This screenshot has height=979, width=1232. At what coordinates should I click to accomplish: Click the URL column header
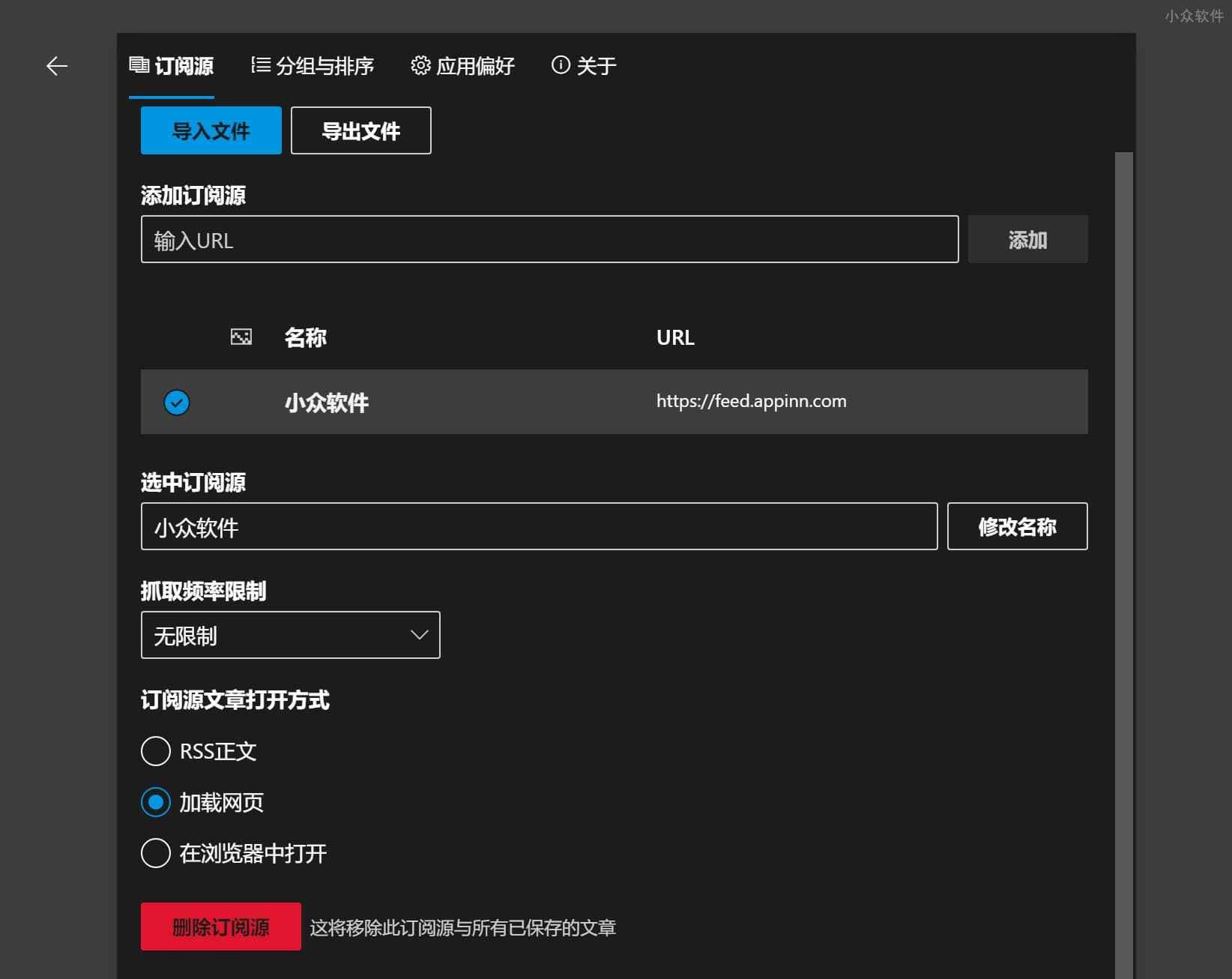[676, 337]
